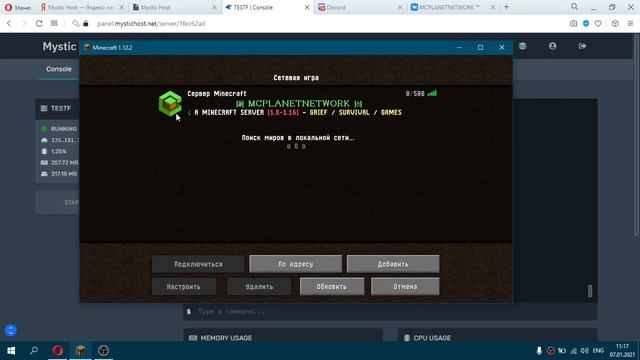The height and width of the screenshot is (360, 640).
Task: Click the 257.72 MB memory value
Action: tap(64, 162)
